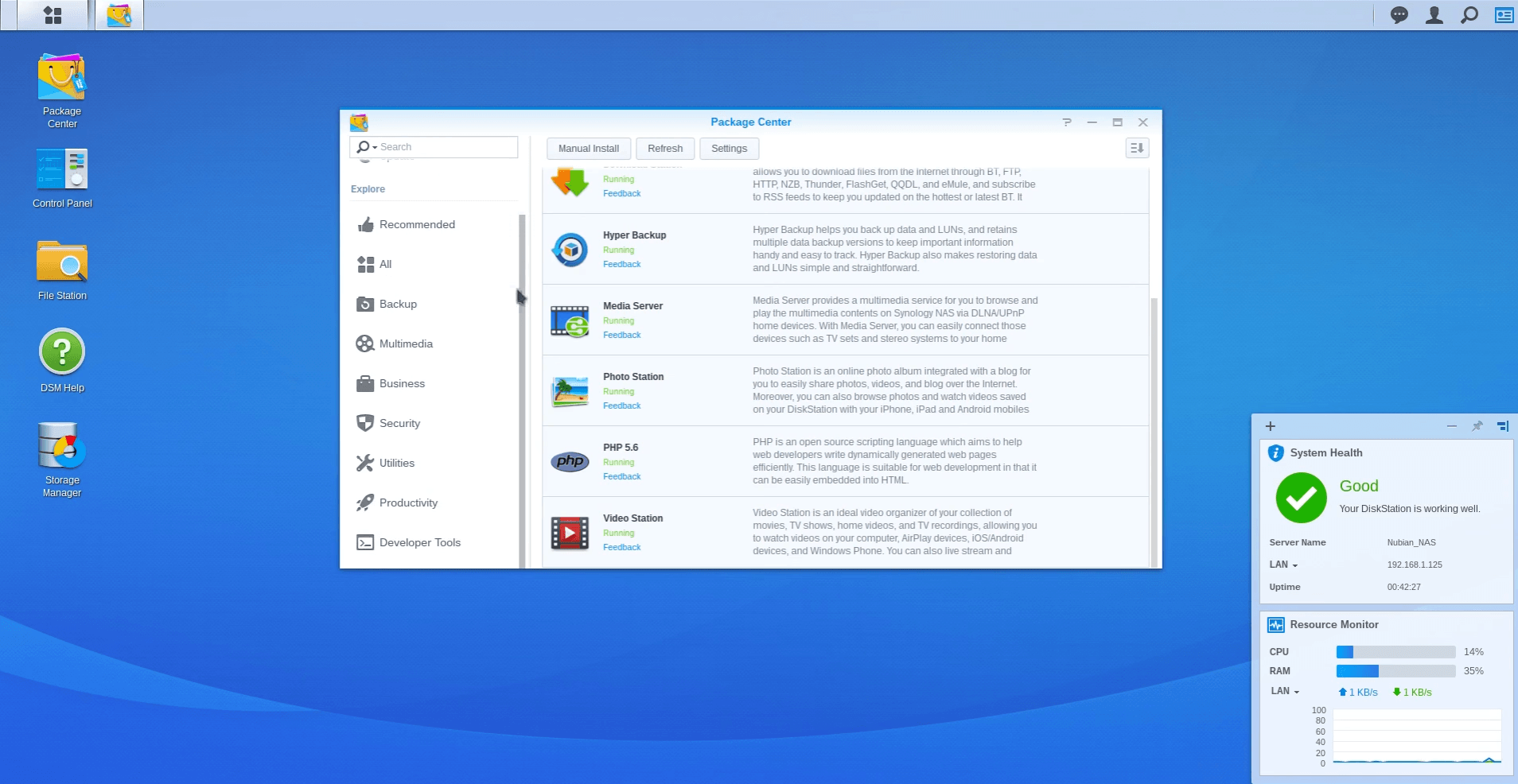Screen dimensions: 1518x784
Task: Select the All category
Action: (434, 264)
